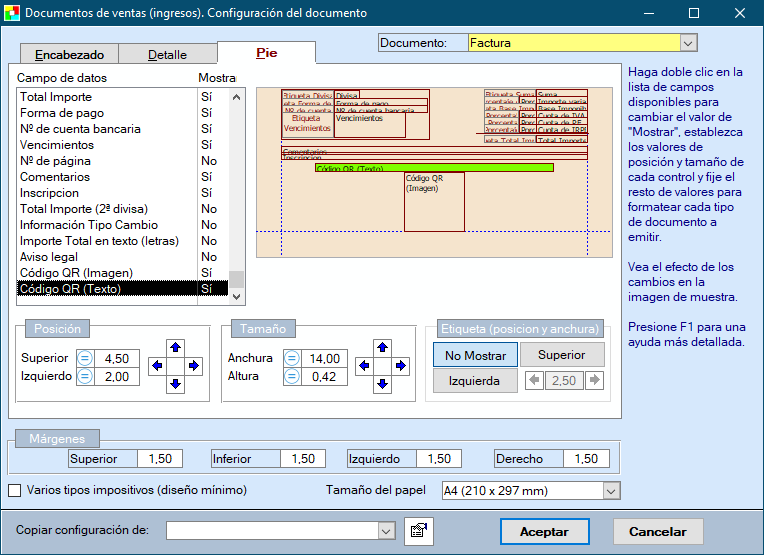Image resolution: width=764 pixels, height=555 pixels.
Task: Click the Cancelar button
Action: tap(657, 532)
